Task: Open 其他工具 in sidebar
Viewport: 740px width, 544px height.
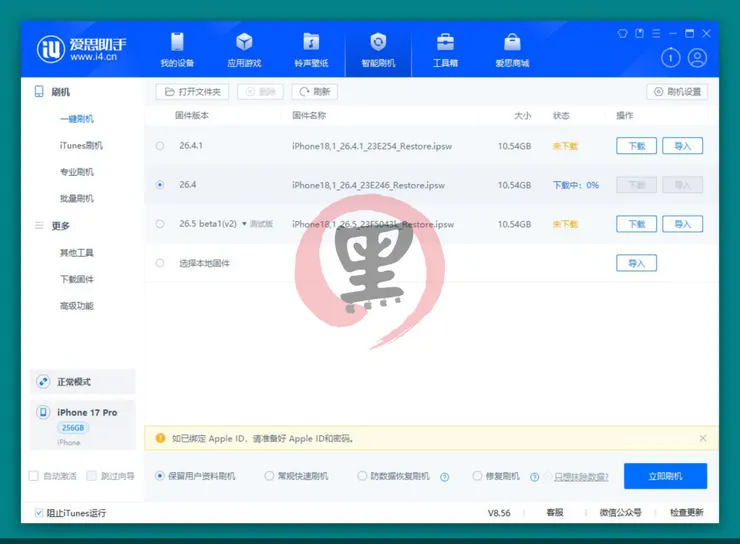Action: [x=76, y=253]
